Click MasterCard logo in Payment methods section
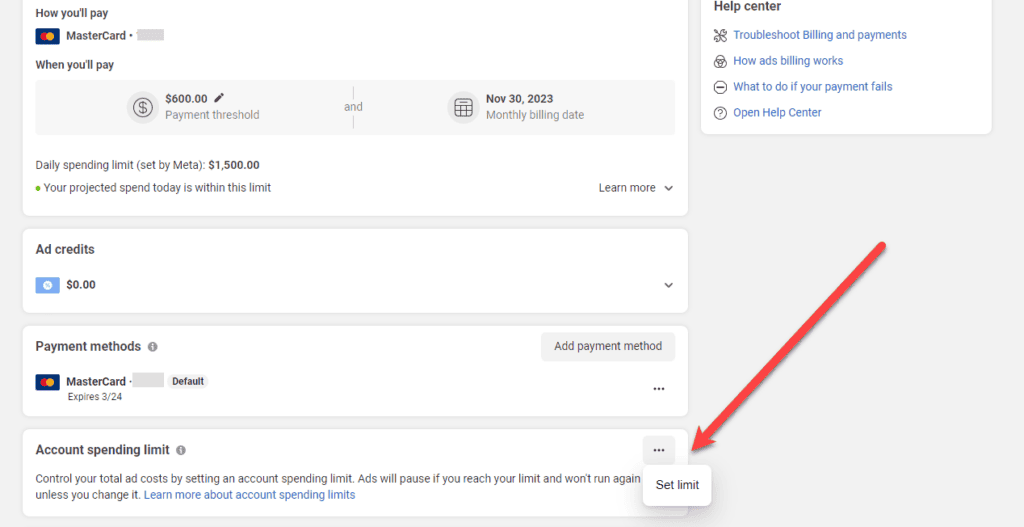 coord(47,382)
